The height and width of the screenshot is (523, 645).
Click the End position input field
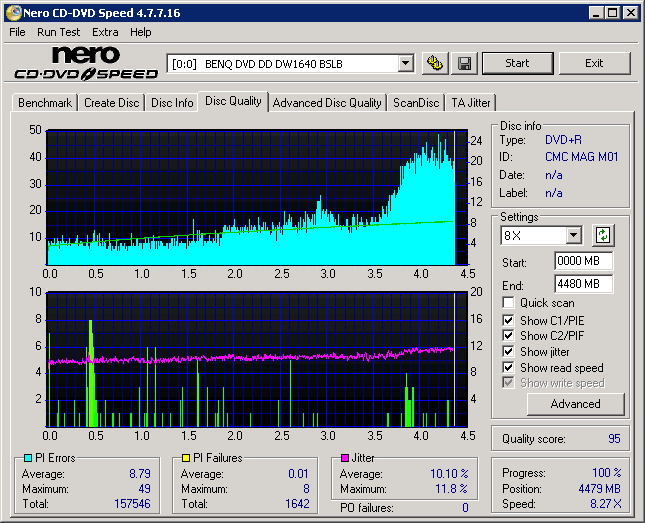[x=583, y=284]
